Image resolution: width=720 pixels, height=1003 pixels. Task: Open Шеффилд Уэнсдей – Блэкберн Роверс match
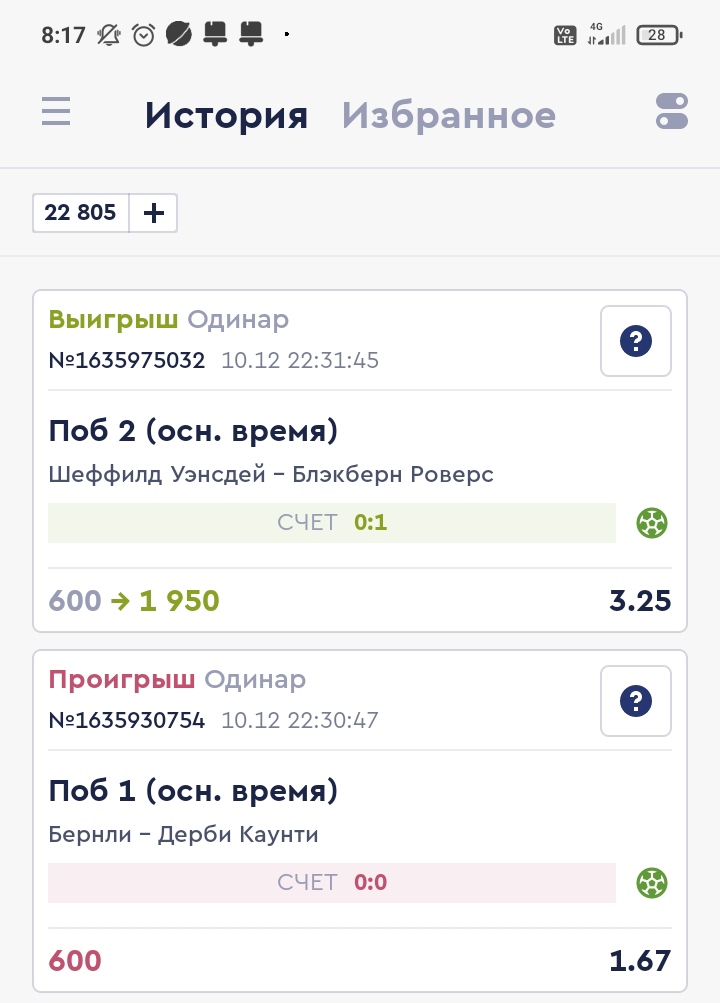pos(271,474)
